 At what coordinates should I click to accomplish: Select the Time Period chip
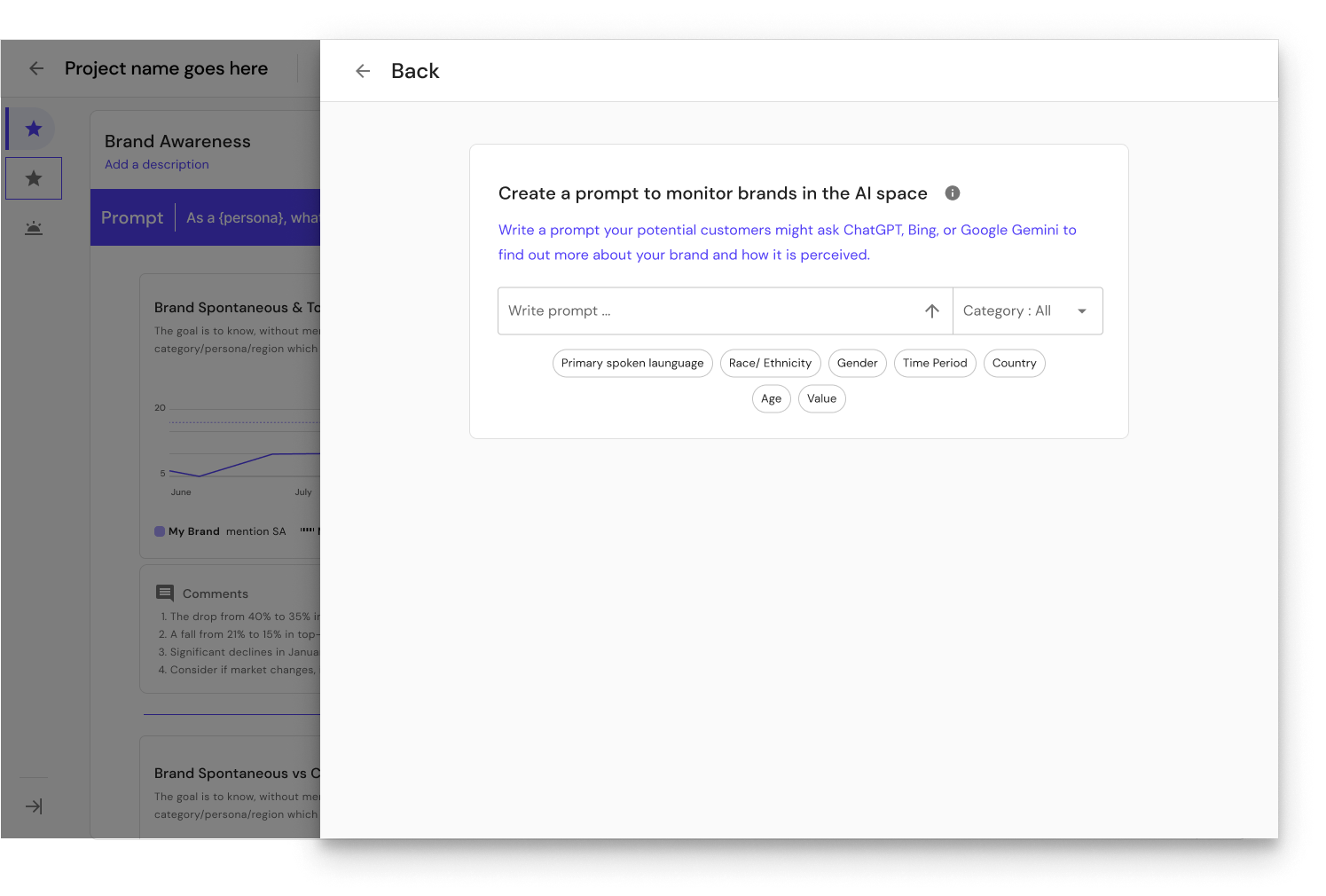point(934,363)
